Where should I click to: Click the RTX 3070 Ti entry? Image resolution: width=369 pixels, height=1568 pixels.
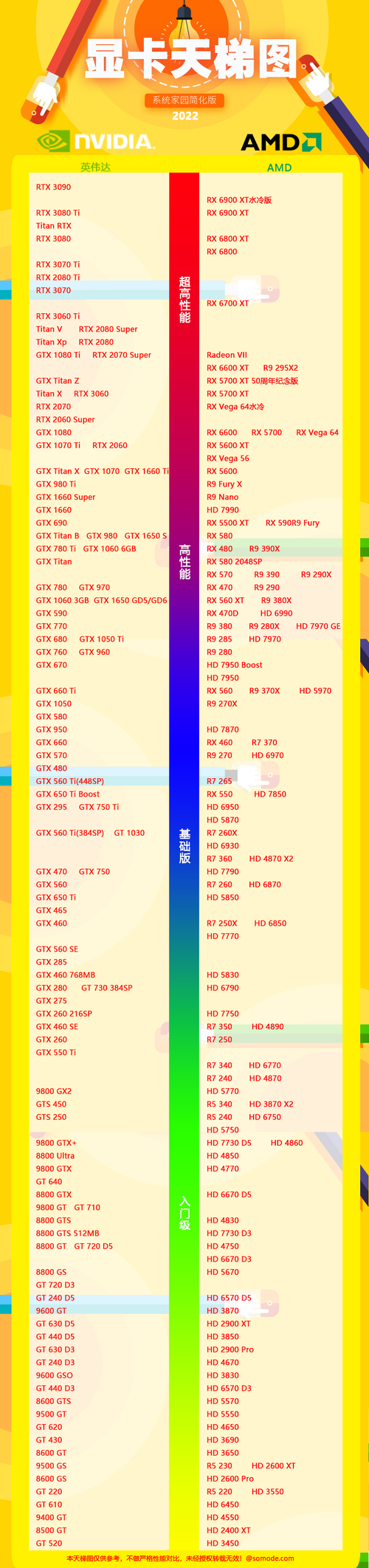point(58,264)
